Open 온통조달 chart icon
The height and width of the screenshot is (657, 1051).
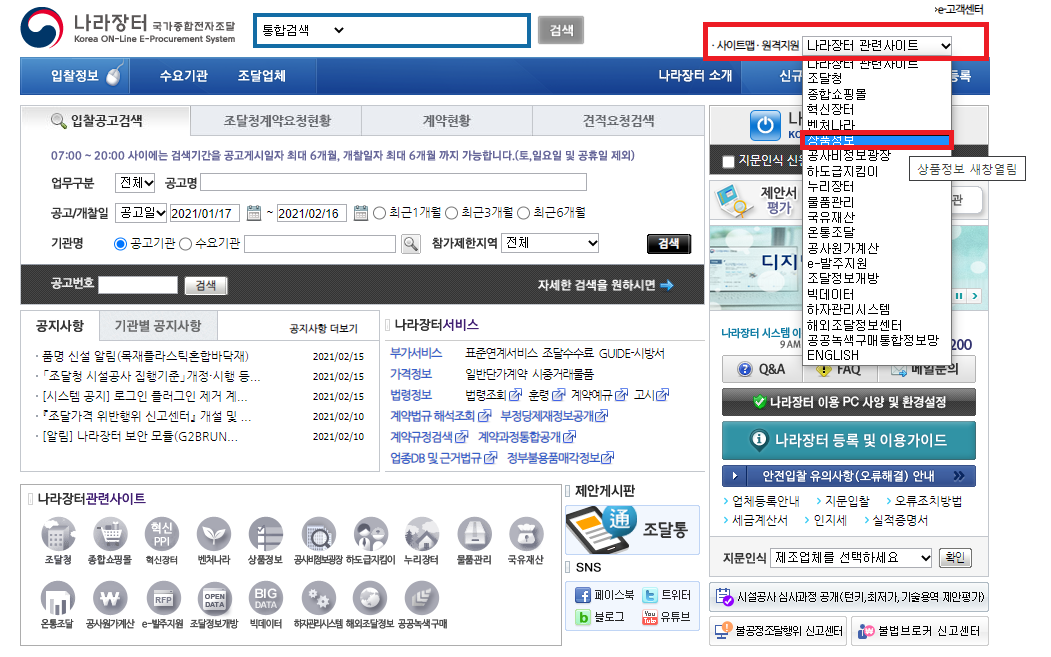pyautogui.click(x=58, y=598)
